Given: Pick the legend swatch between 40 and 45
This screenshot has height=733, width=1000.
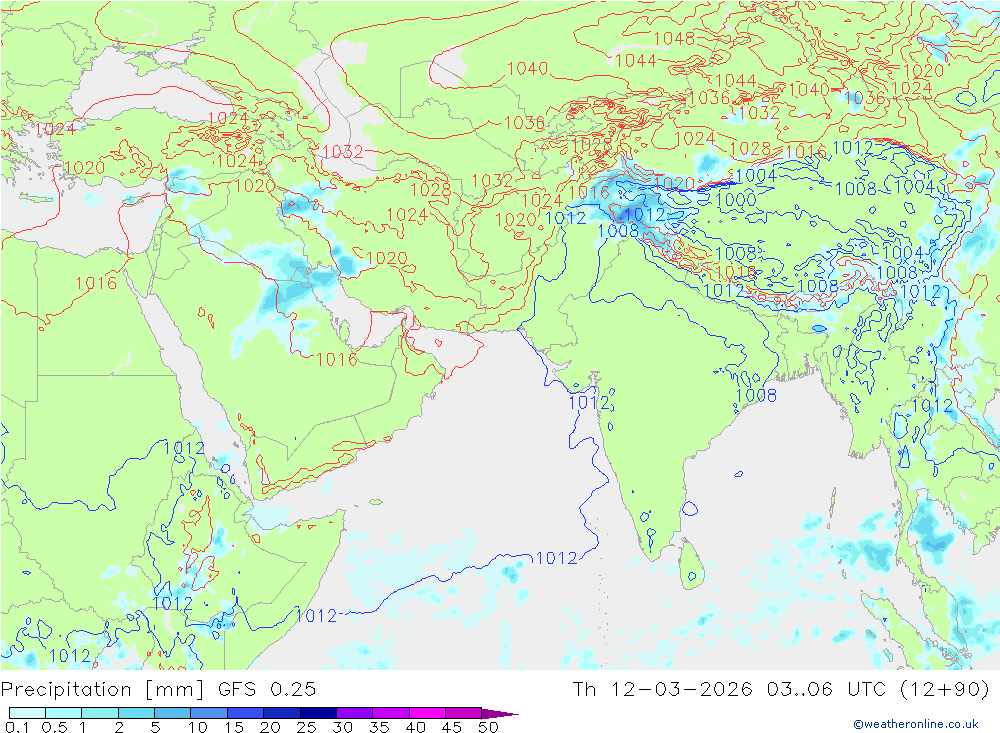Looking at the screenshot, I should pos(427,713).
